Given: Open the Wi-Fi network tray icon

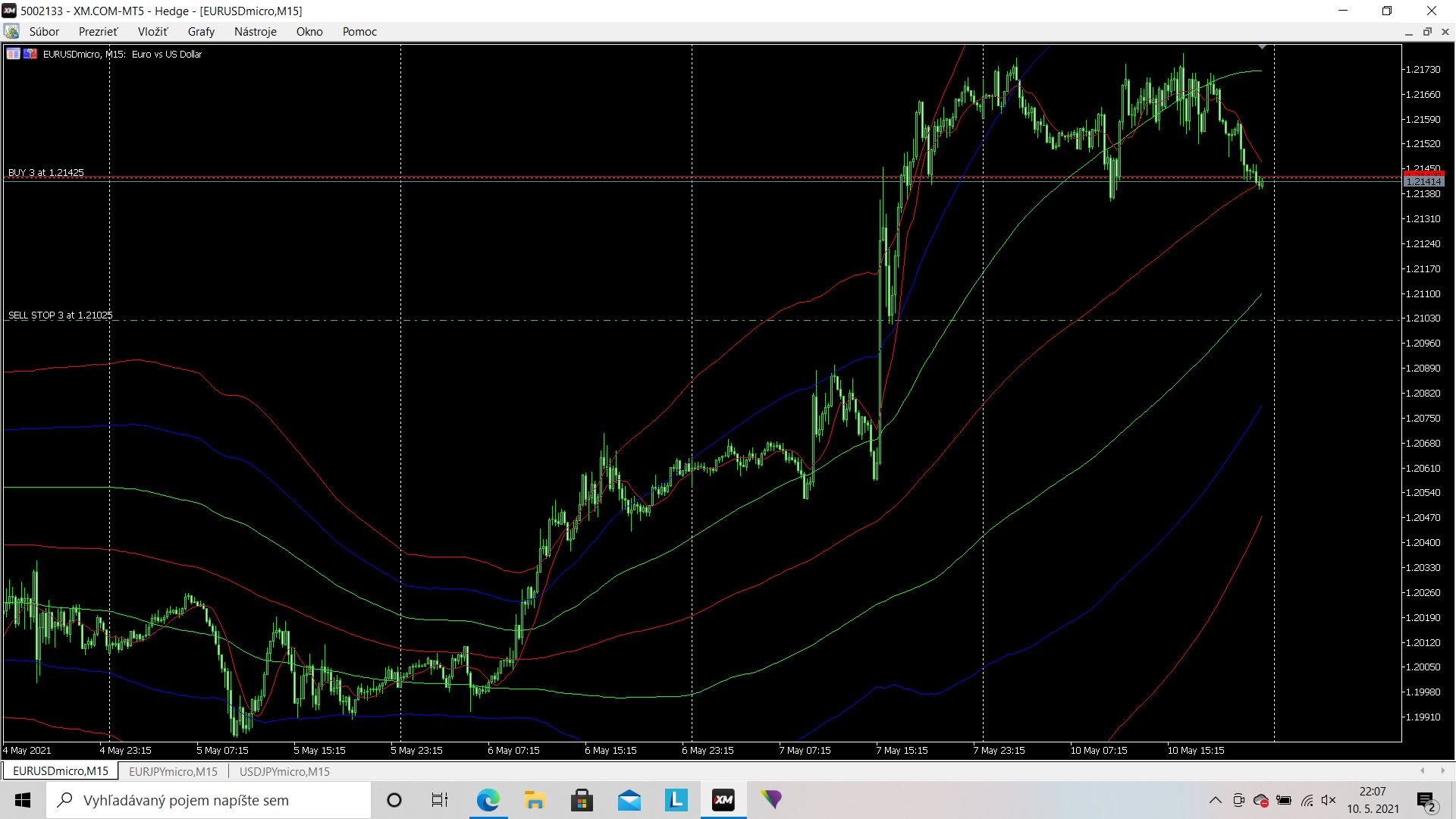Looking at the screenshot, I should 1307,800.
